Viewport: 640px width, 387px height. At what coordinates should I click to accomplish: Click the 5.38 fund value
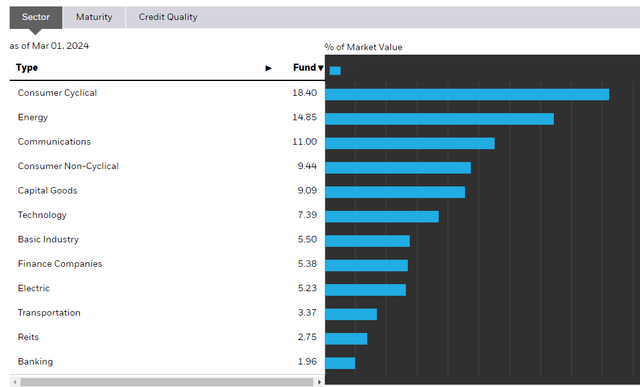point(307,264)
